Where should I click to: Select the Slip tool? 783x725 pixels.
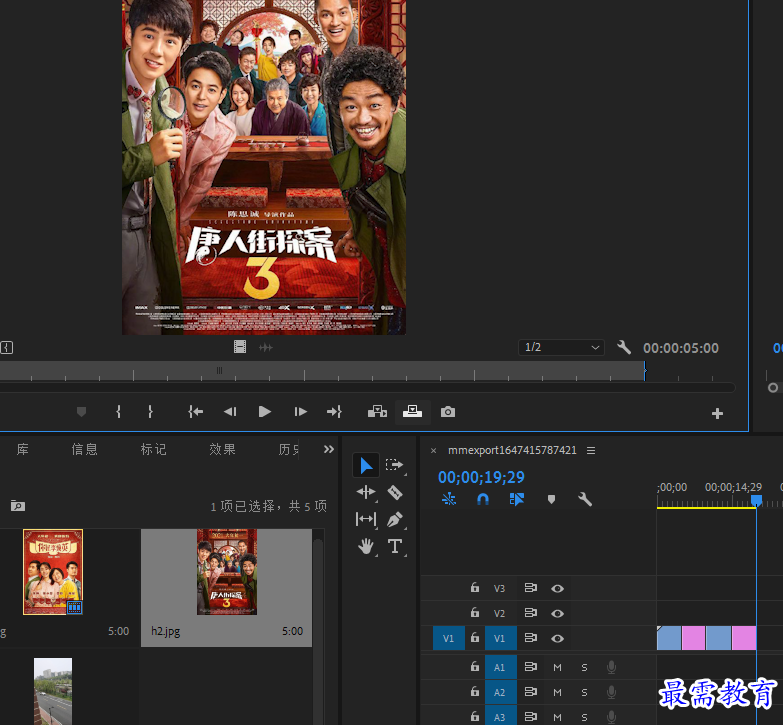366,519
